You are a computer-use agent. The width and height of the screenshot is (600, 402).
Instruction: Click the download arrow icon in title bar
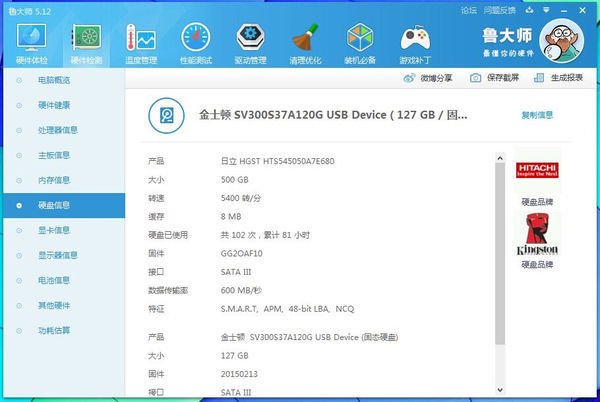(529, 10)
